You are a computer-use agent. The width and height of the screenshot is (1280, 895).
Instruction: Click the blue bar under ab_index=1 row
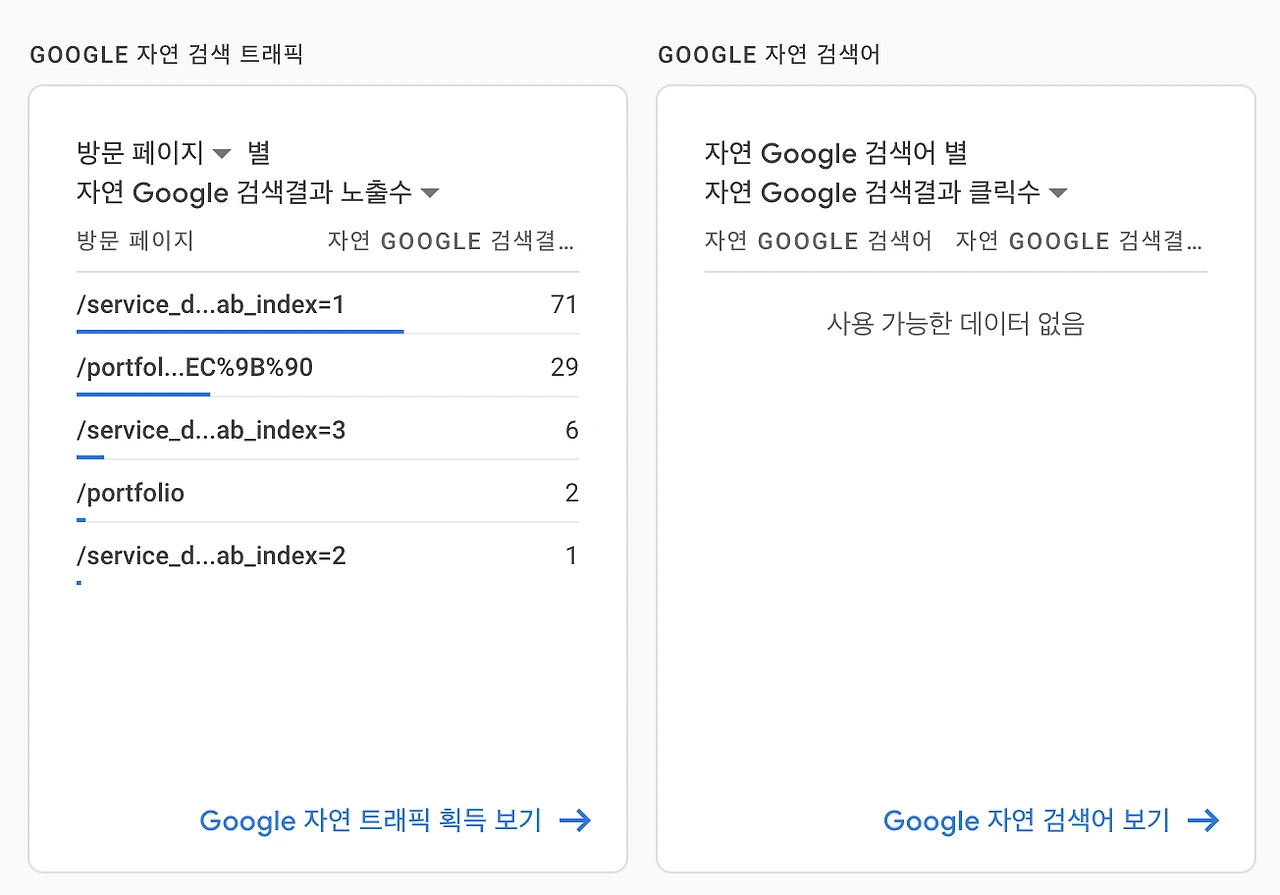point(240,331)
